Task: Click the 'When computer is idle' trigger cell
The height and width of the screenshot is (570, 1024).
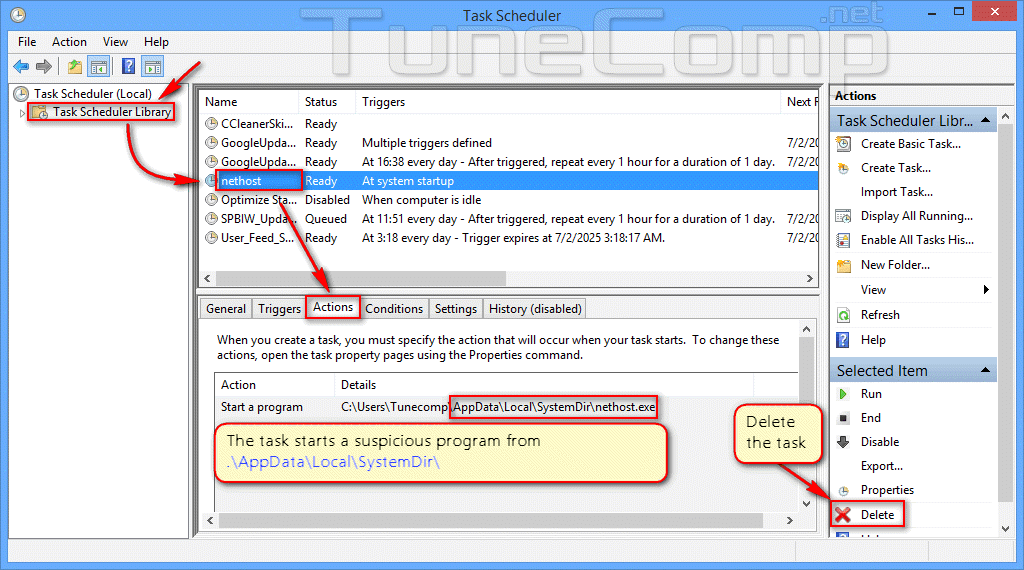Action: coord(422,200)
